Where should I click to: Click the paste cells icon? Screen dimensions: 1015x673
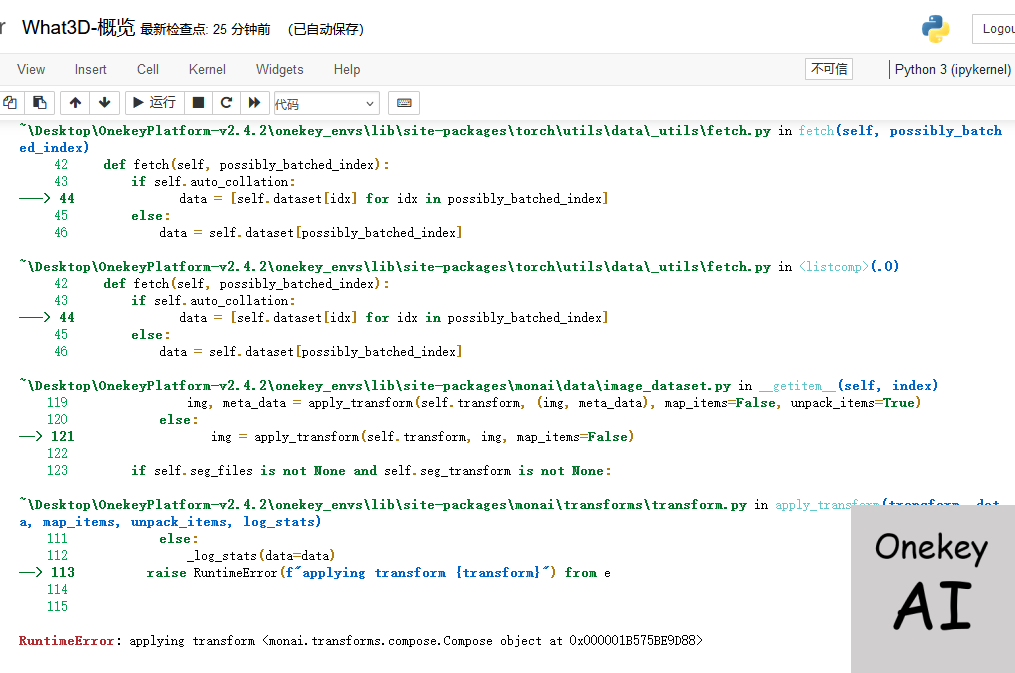coord(39,102)
